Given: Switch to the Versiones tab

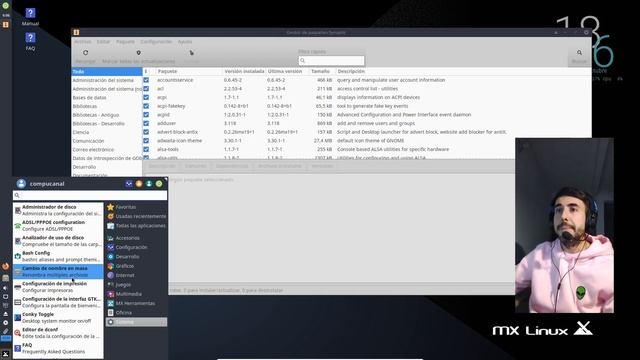Looking at the screenshot, I should click(322, 166).
